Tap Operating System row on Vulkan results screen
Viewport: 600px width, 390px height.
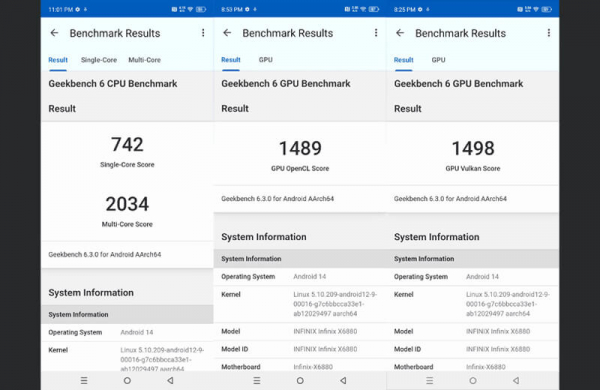pos(473,276)
